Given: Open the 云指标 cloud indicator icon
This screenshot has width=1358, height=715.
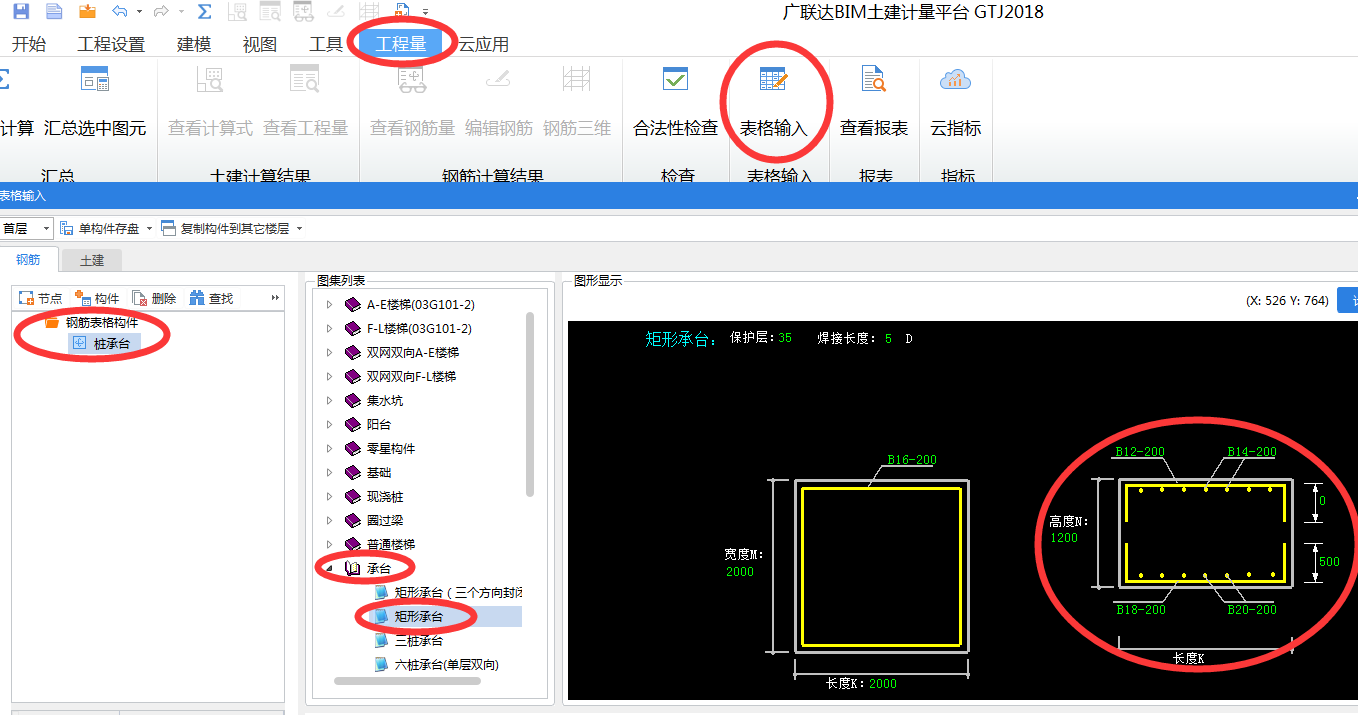Looking at the screenshot, I should pos(955,80).
